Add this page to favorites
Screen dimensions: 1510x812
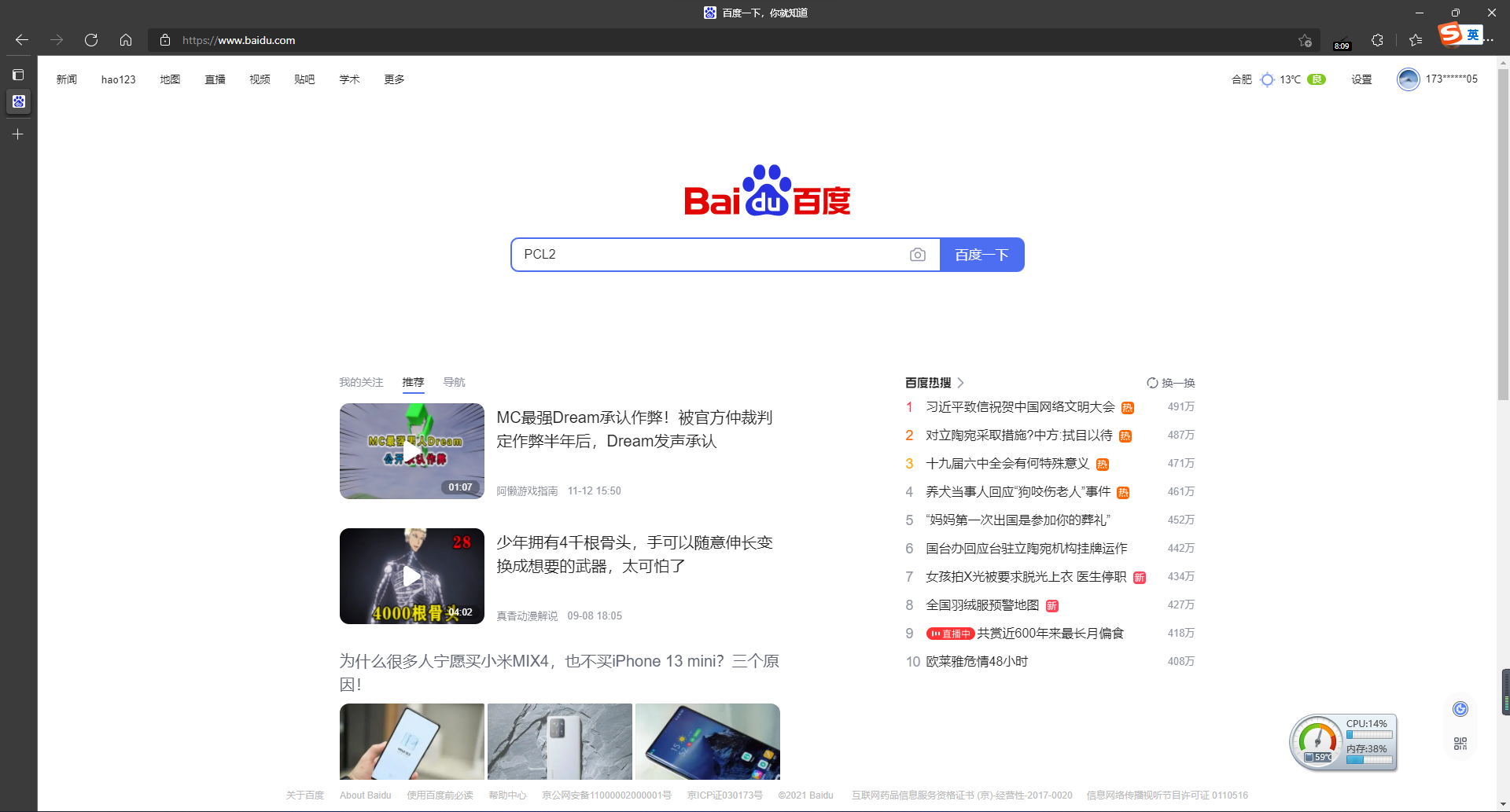(1305, 40)
